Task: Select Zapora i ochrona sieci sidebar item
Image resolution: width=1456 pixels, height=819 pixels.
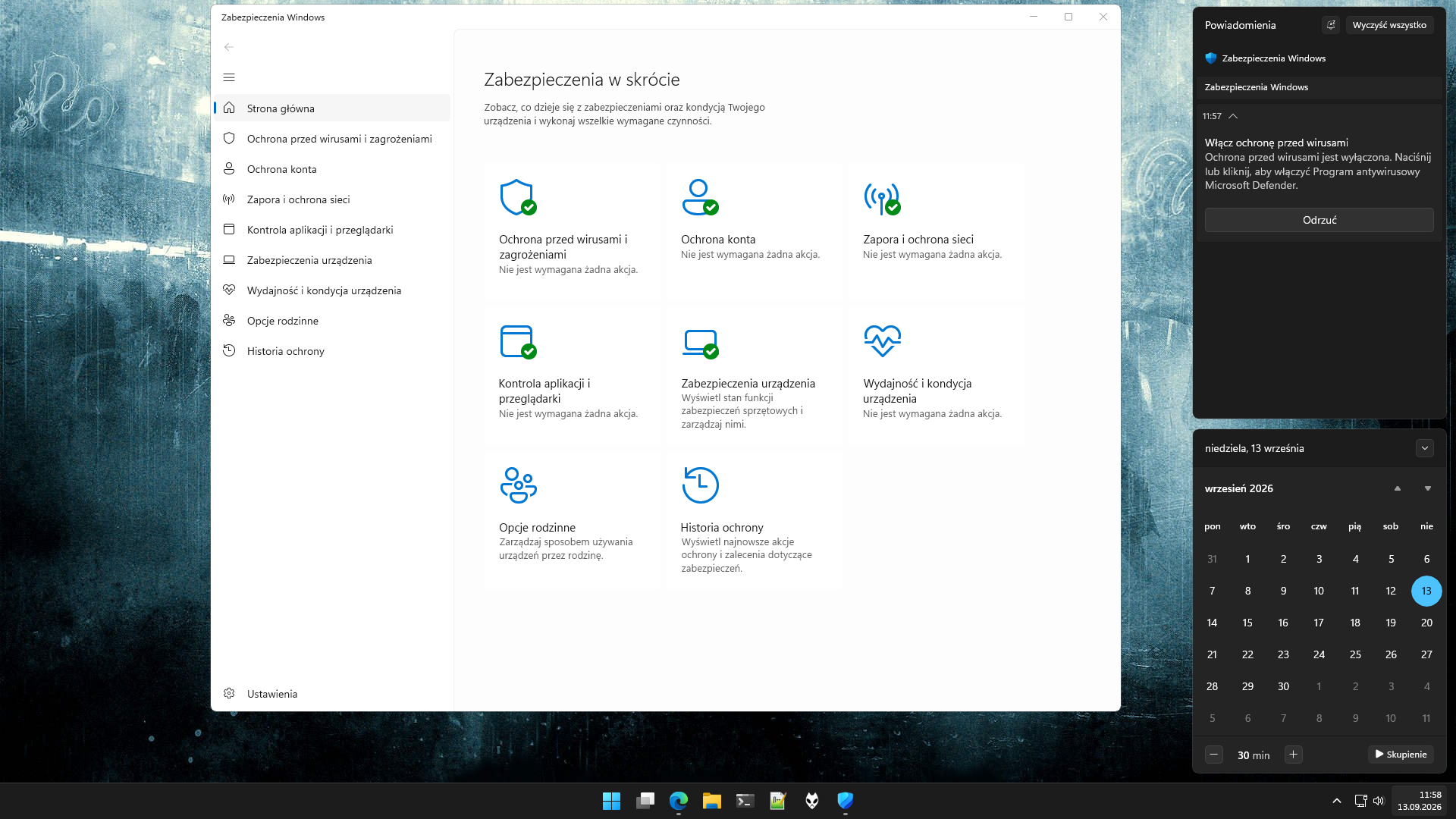Action: (x=332, y=199)
